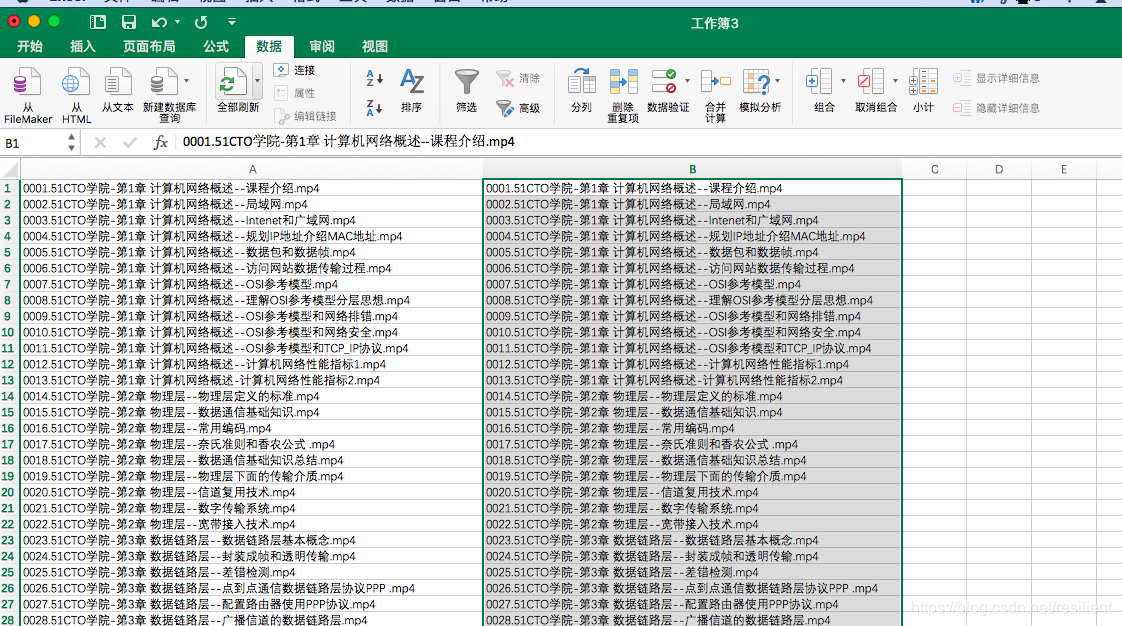Select column C header
Screen dimensions: 1122x626
(934, 170)
